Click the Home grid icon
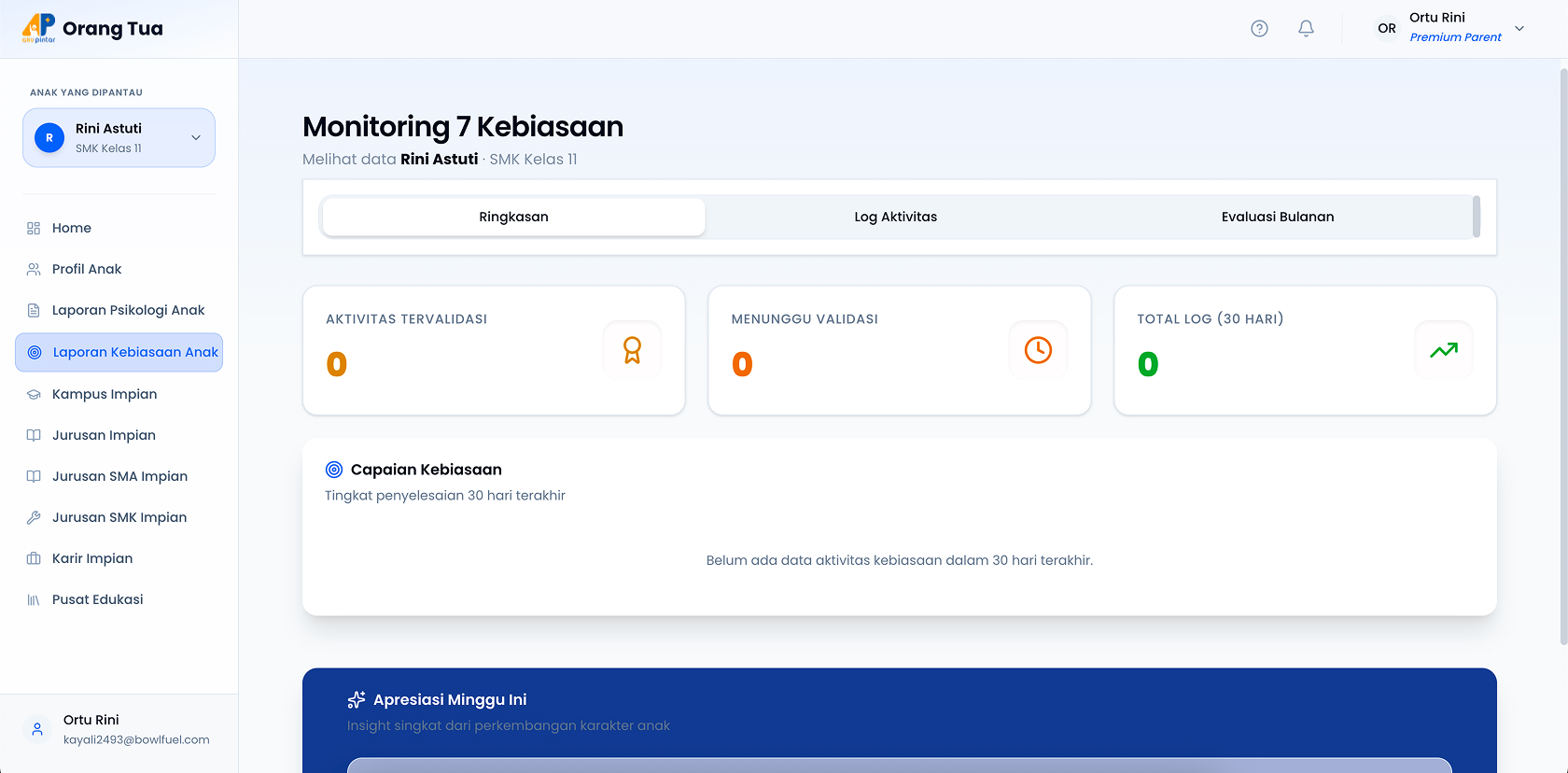Image resolution: width=1568 pixels, height=773 pixels. click(34, 229)
